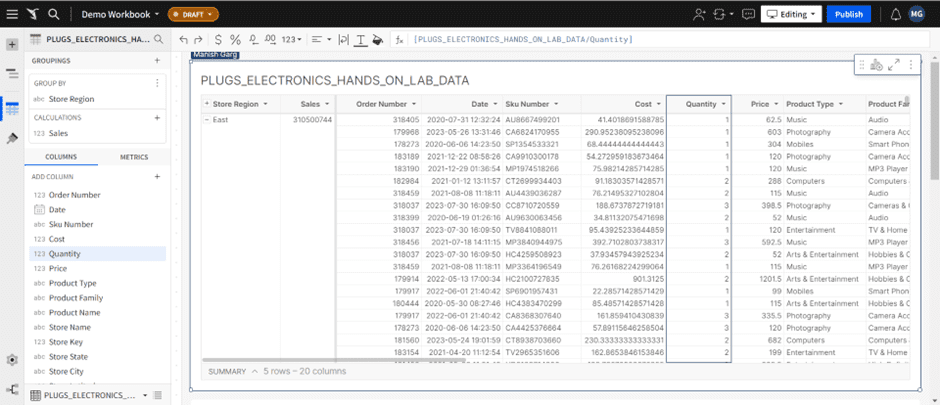The image size is (940, 405).
Task: Add a new grouping with plus icon
Action: (157, 61)
